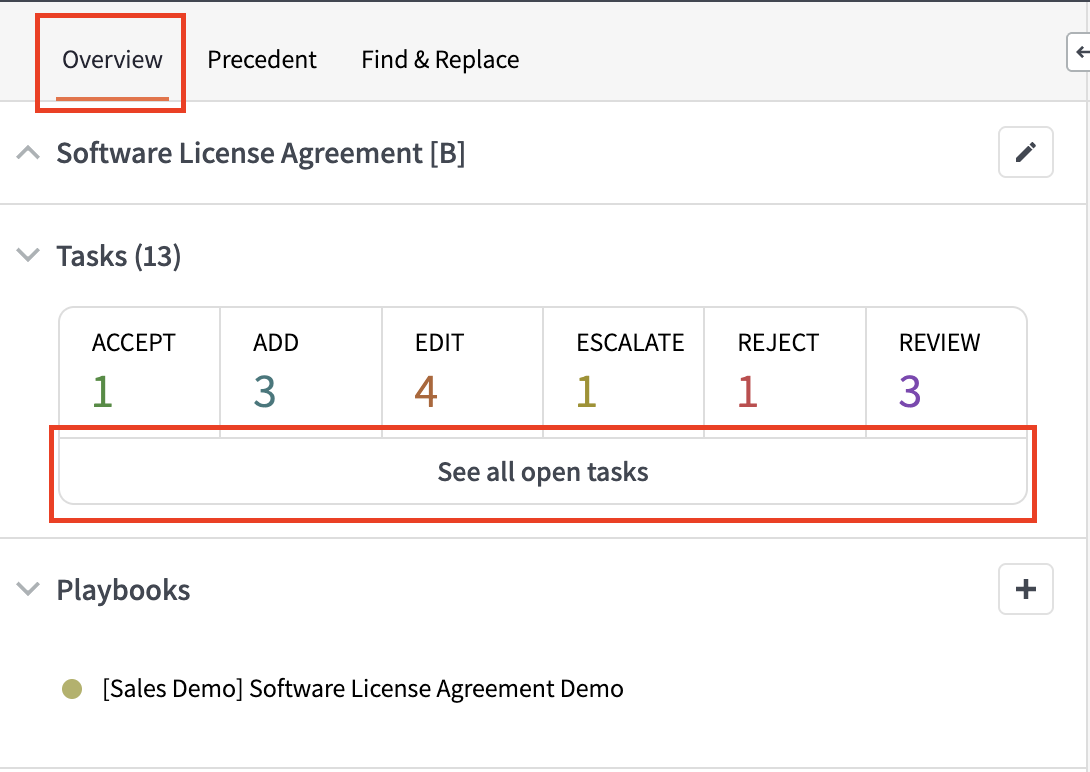Open the Find & Replace tab

coord(440,60)
